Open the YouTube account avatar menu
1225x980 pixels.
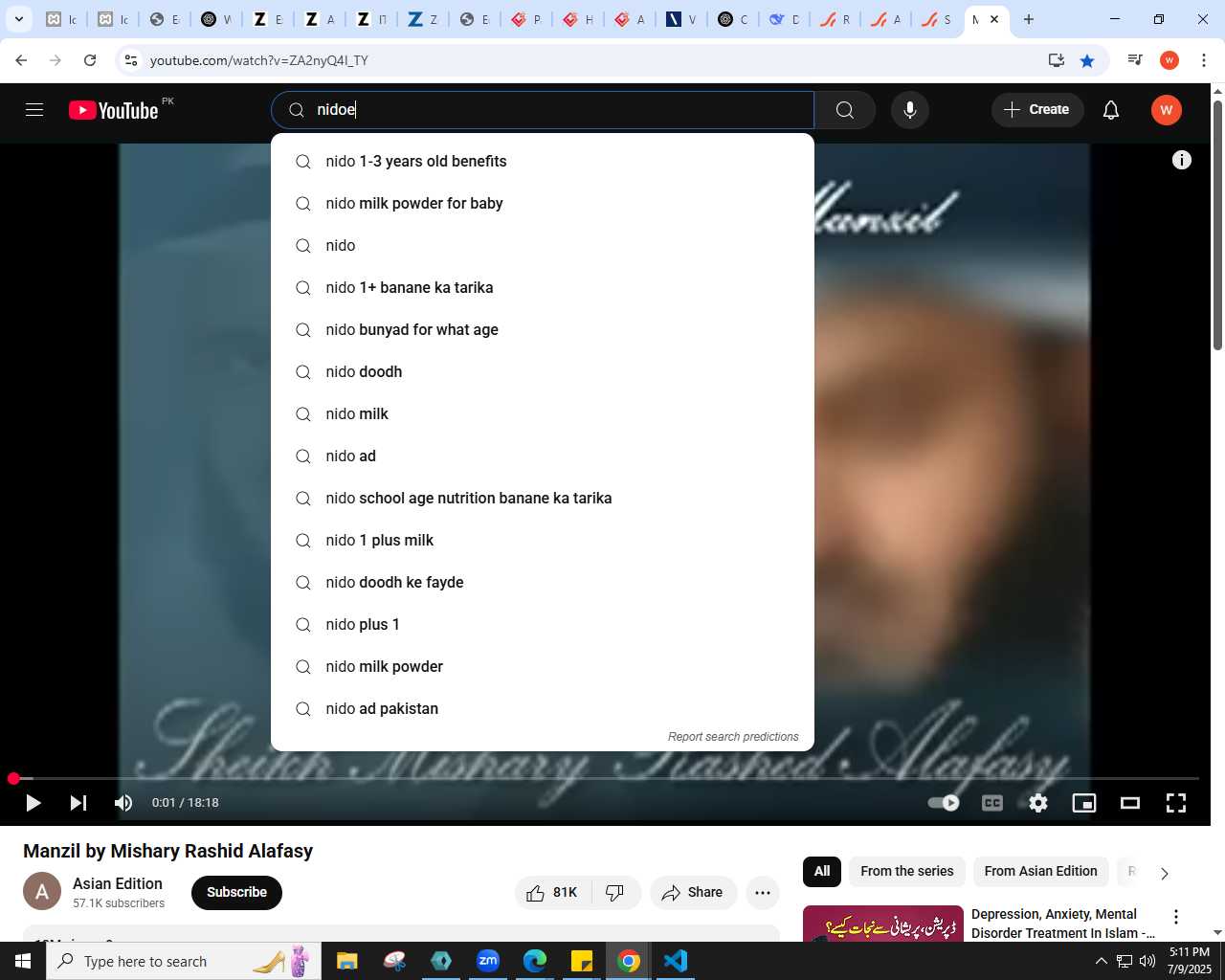pyautogui.click(x=1166, y=110)
